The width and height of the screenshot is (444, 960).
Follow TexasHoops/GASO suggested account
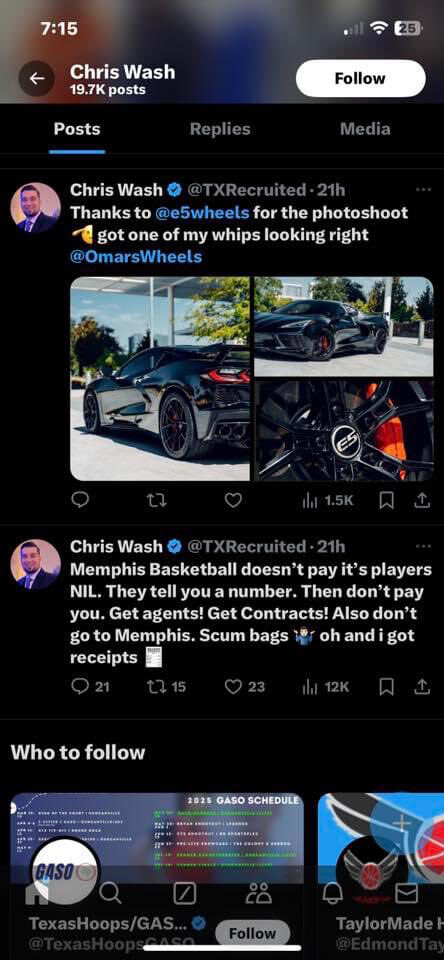pyautogui.click(x=252, y=934)
